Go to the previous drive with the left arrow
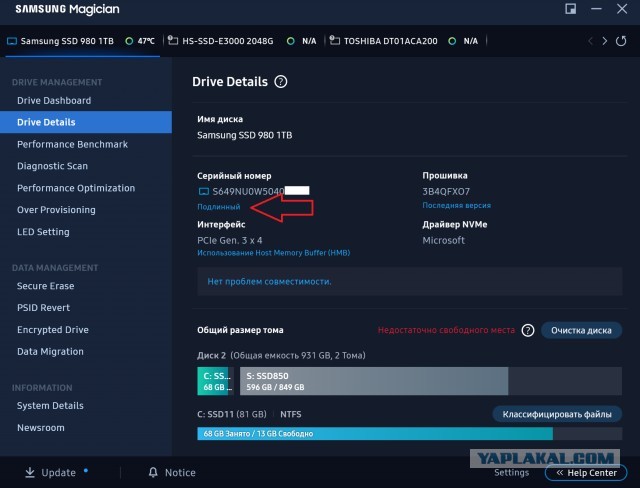 coord(590,41)
